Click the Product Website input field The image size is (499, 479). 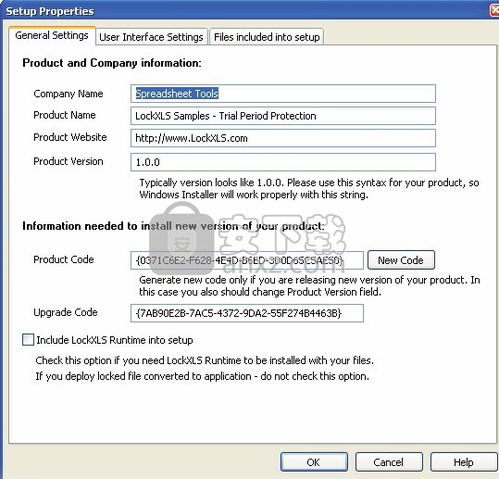283,138
